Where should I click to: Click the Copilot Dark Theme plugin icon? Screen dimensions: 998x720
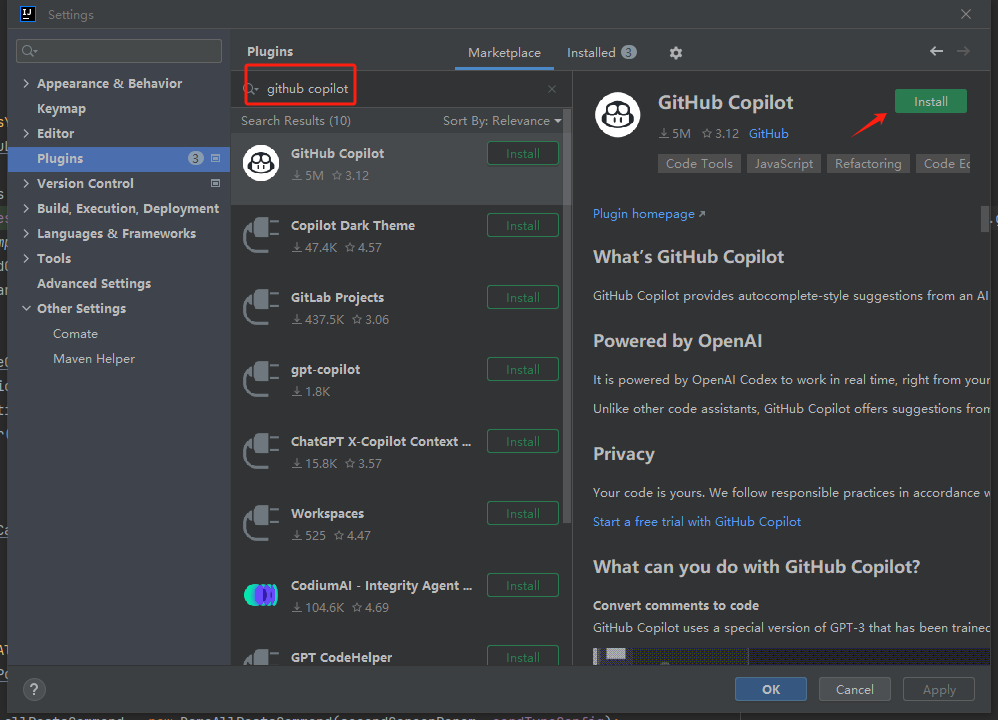point(261,236)
